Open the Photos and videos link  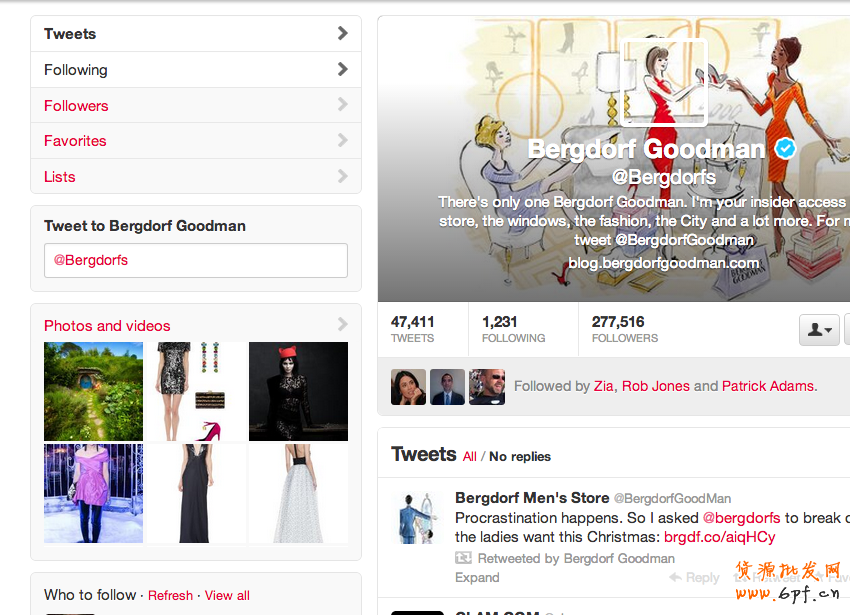pyautogui.click(x=107, y=326)
